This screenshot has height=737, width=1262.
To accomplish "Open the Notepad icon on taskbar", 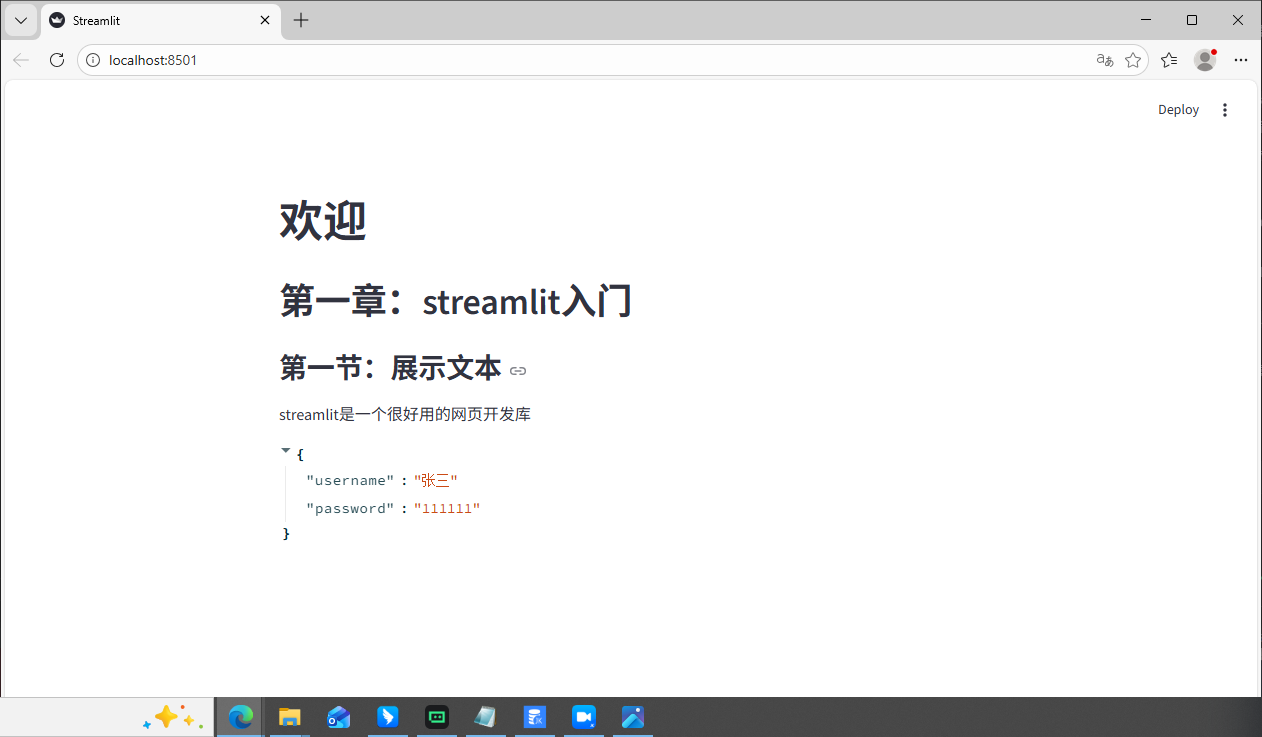I will pos(486,717).
